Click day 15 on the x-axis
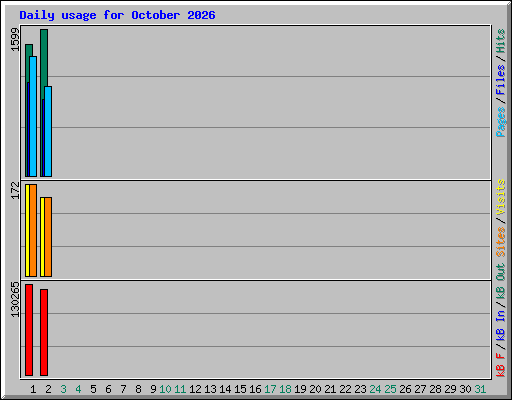 point(240,389)
